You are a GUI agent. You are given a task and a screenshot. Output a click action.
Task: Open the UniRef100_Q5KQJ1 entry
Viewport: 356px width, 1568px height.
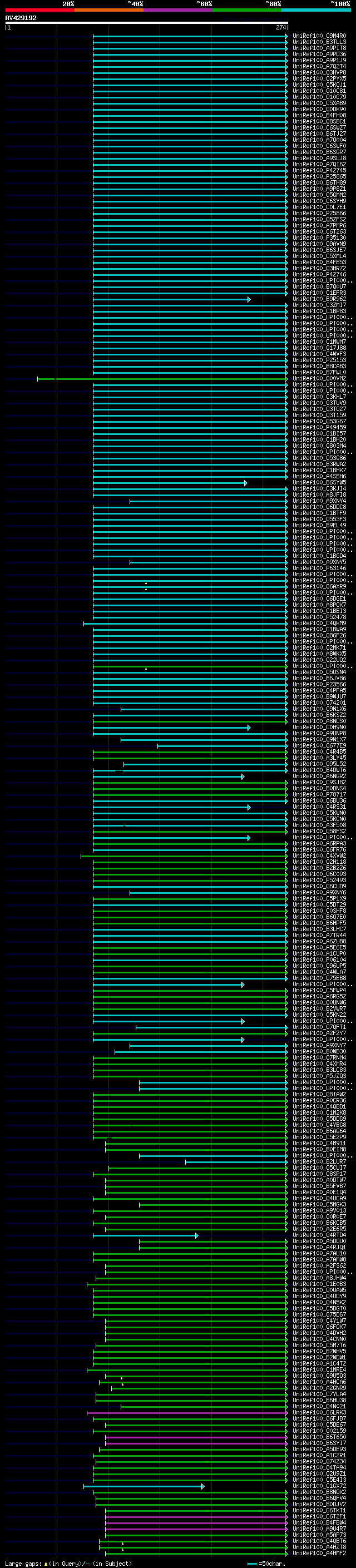pos(319,85)
